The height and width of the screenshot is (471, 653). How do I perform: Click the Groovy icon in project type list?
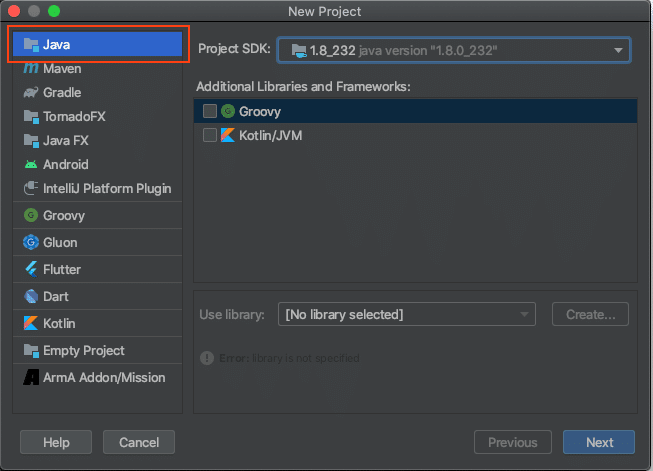coord(31,215)
